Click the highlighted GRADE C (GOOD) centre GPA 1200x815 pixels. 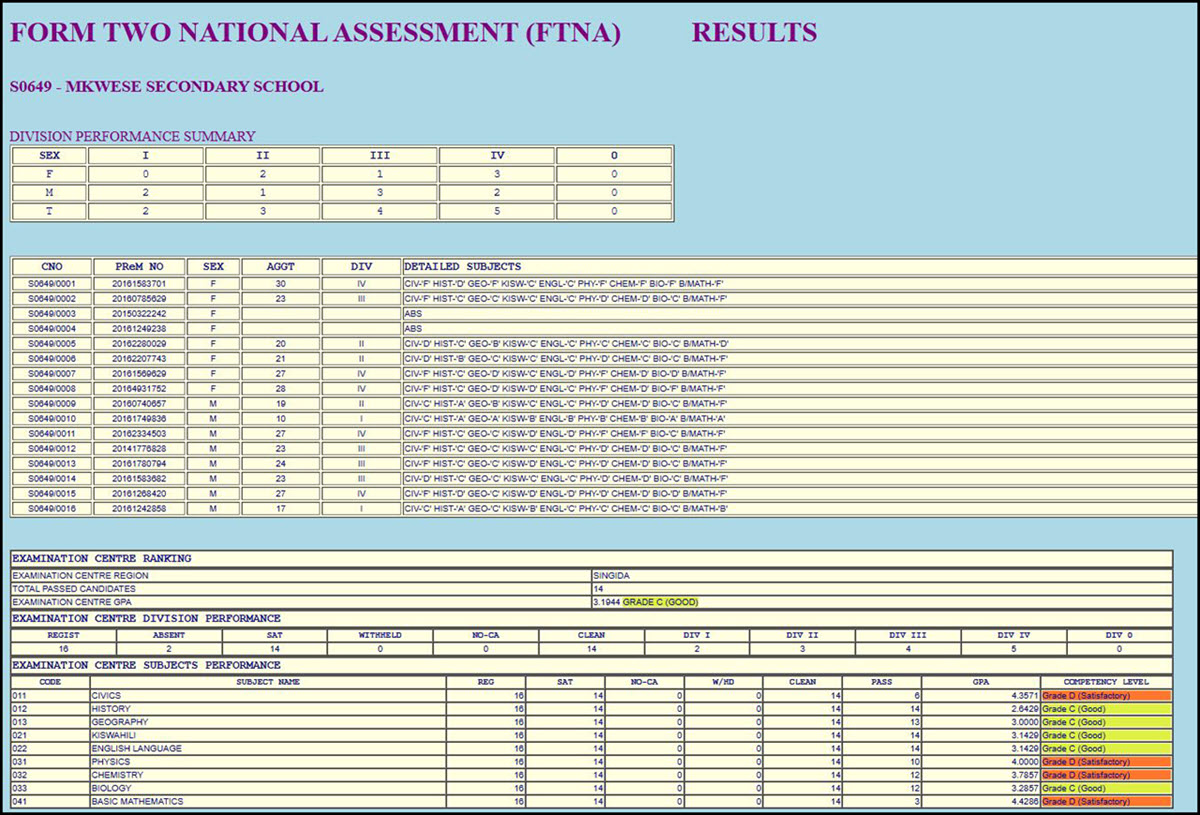[659, 602]
